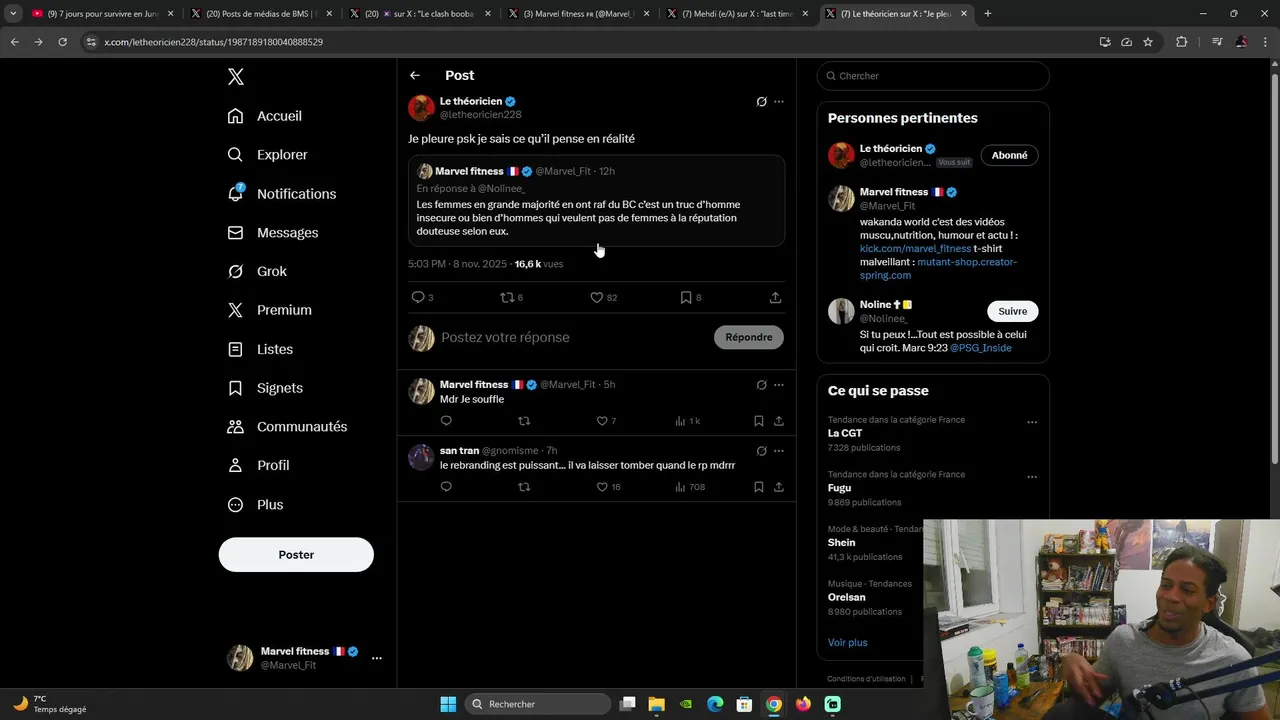Open File Explorer from taskbar
The width and height of the screenshot is (1280, 720).
(657, 704)
